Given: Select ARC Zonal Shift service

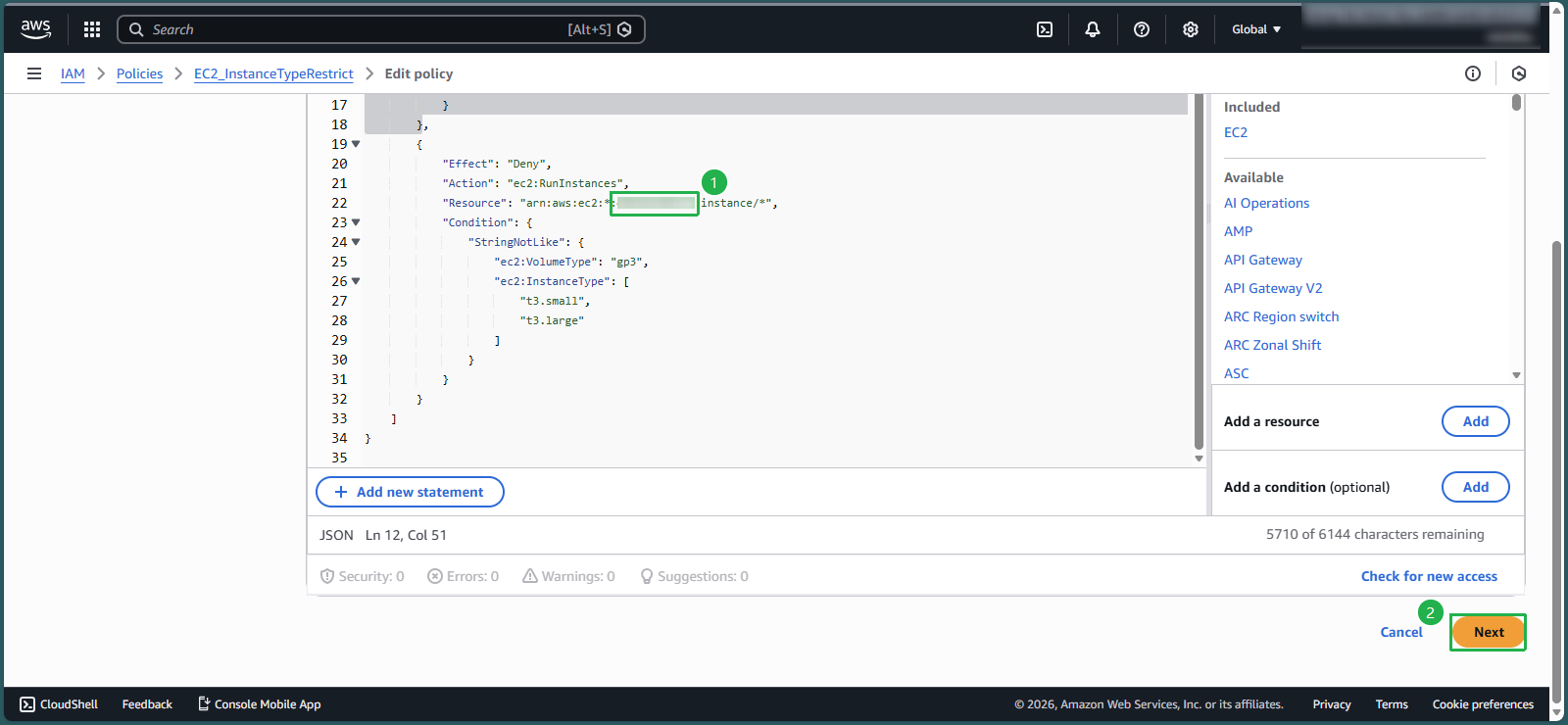Looking at the screenshot, I should click(1272, 345).
